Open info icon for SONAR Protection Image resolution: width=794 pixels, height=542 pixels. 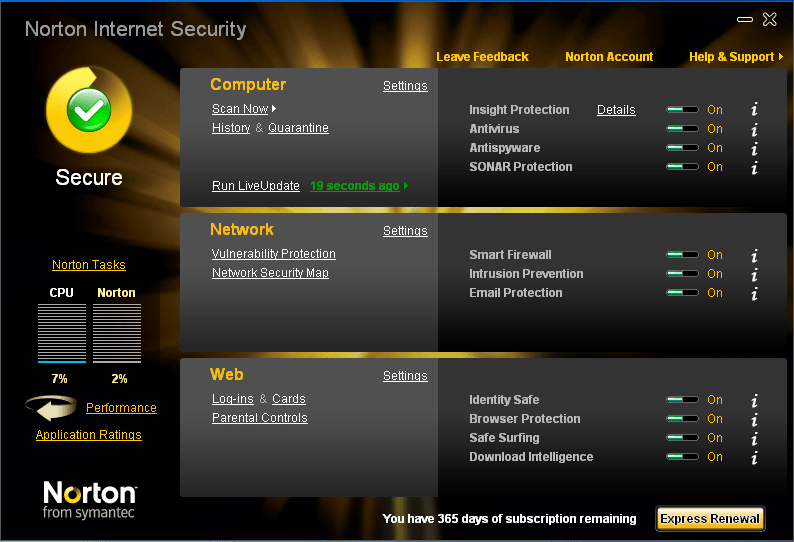click(x=754, y=167)
